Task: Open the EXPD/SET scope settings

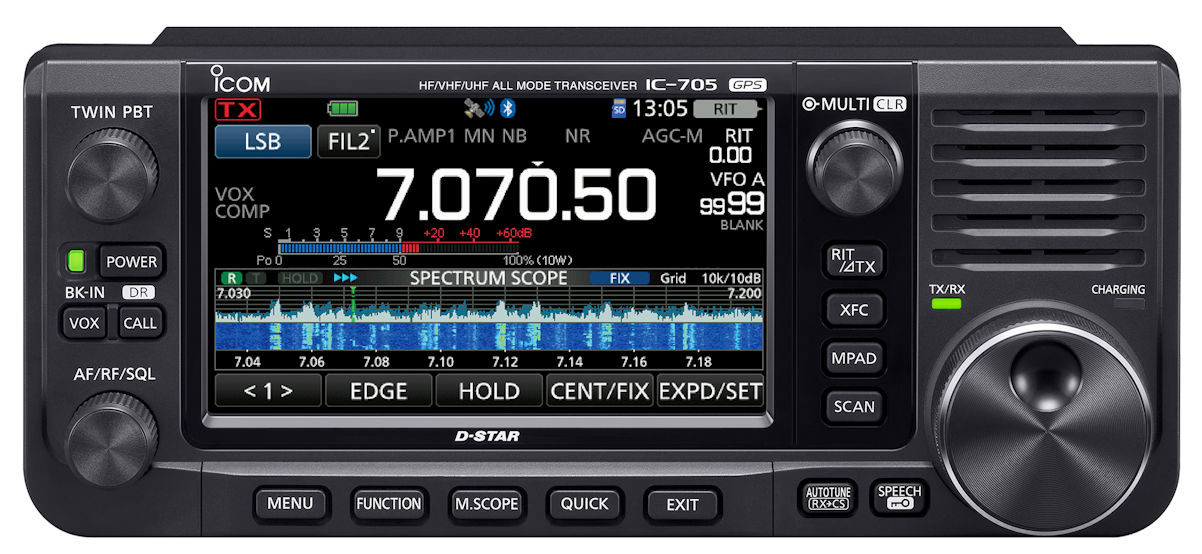Action: pos(710,390)
